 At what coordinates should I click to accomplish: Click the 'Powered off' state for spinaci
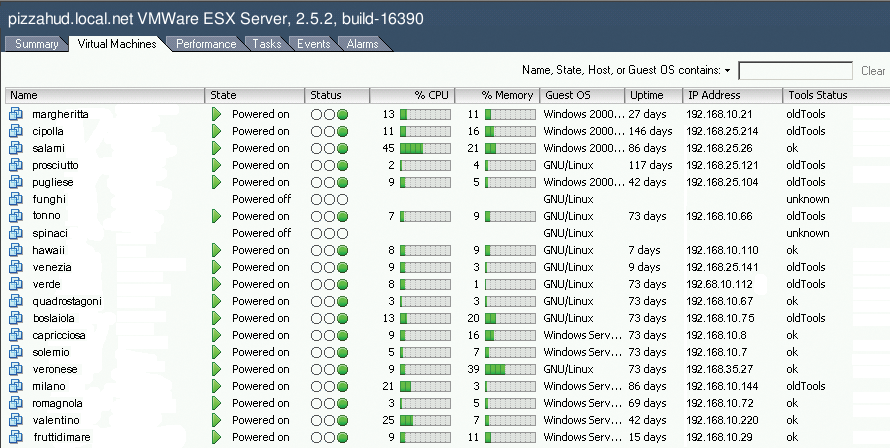pyautogui.click(x=261, y=233)
